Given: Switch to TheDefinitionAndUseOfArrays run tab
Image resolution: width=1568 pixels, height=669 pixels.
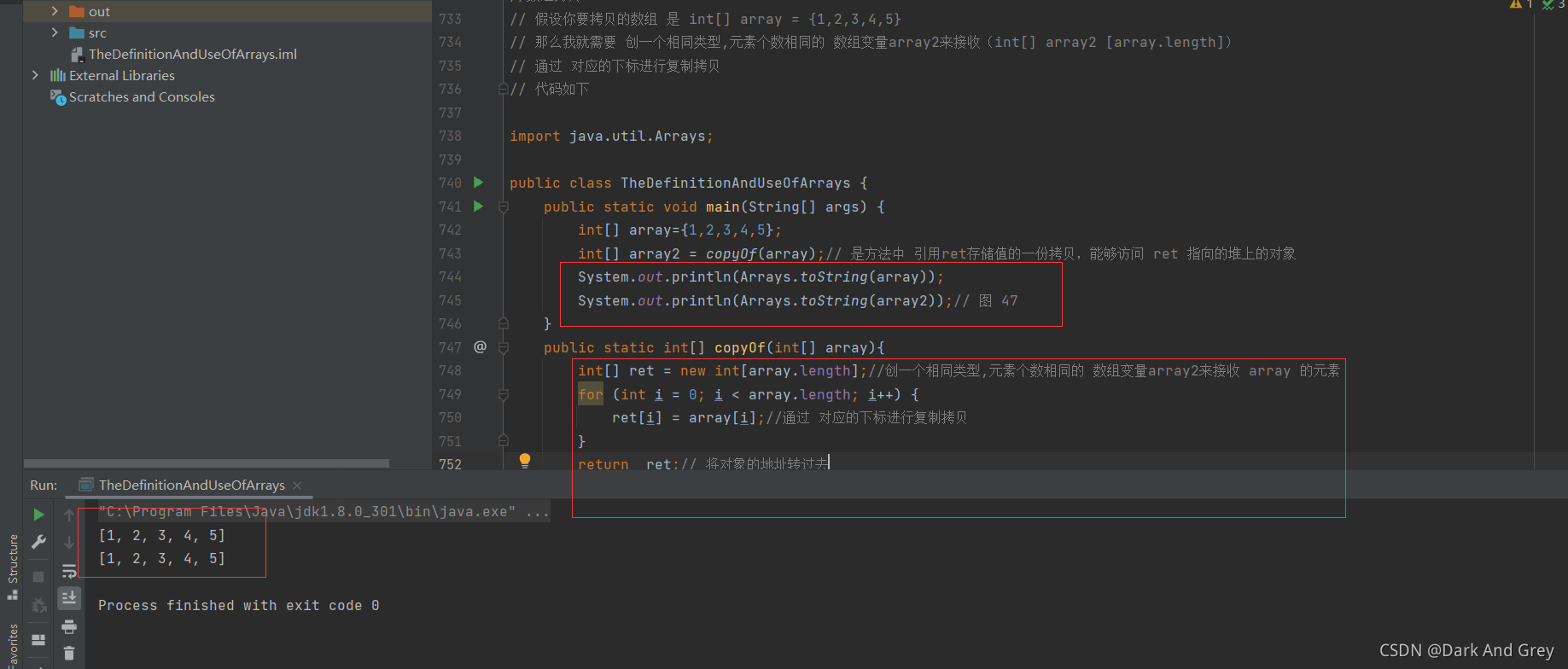Looking at the screenshot, I should (192, 485).
